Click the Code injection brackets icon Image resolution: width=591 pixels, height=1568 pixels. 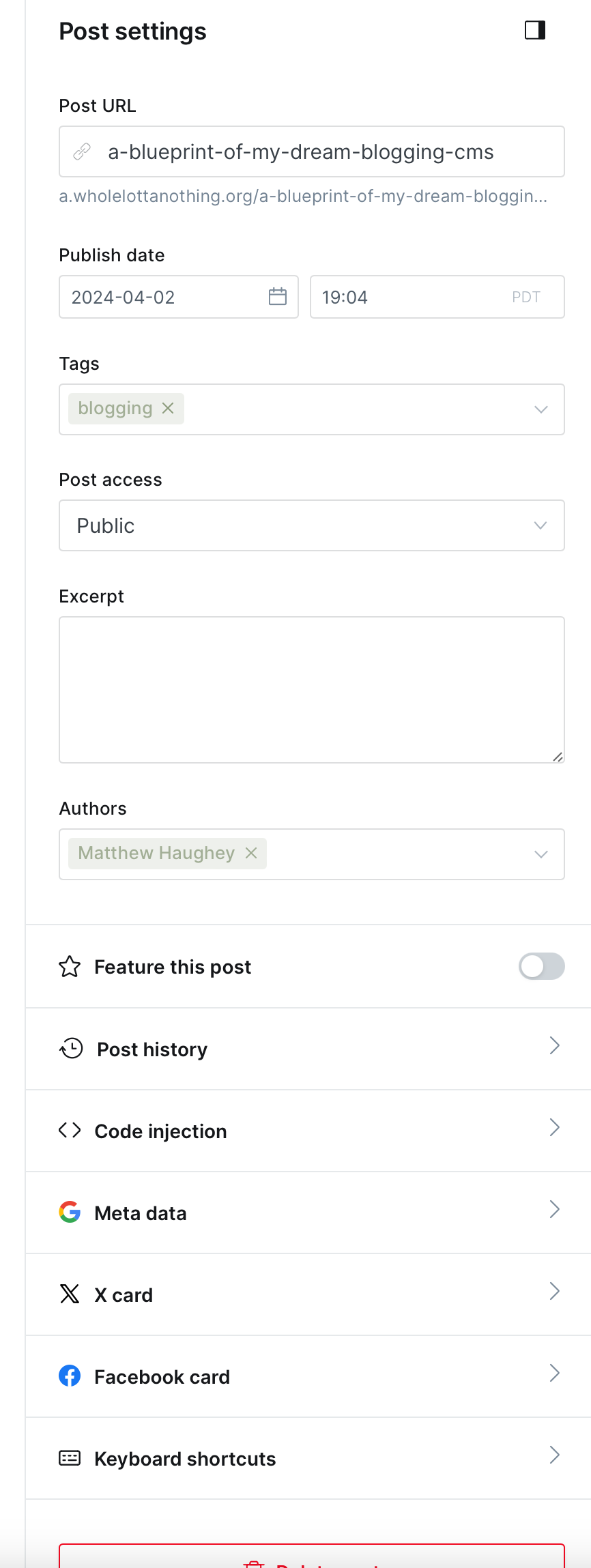[x=70, y=1131]
